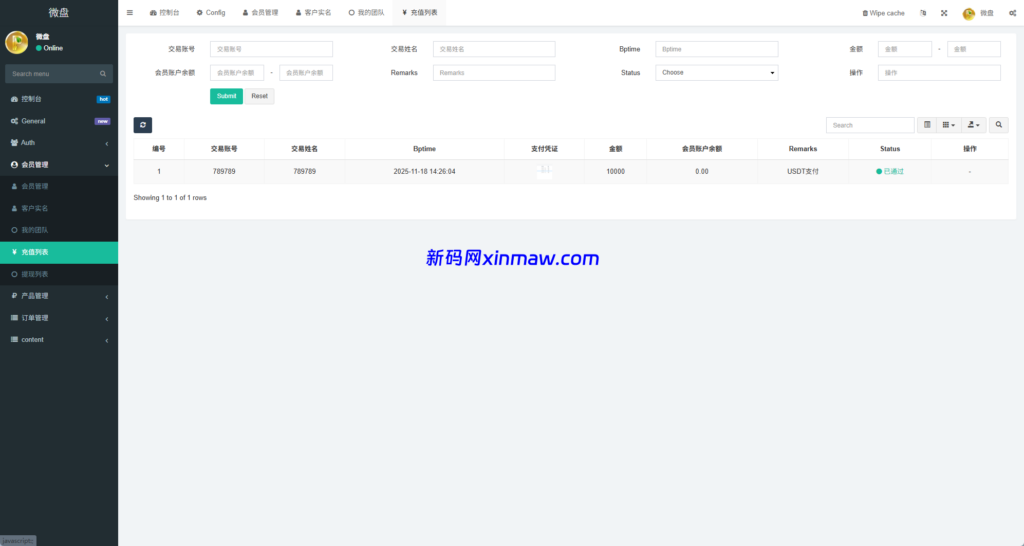The width and height of the screenshot is (1024, 546).
Task: Open General in the sidebar
Action: 59,121
